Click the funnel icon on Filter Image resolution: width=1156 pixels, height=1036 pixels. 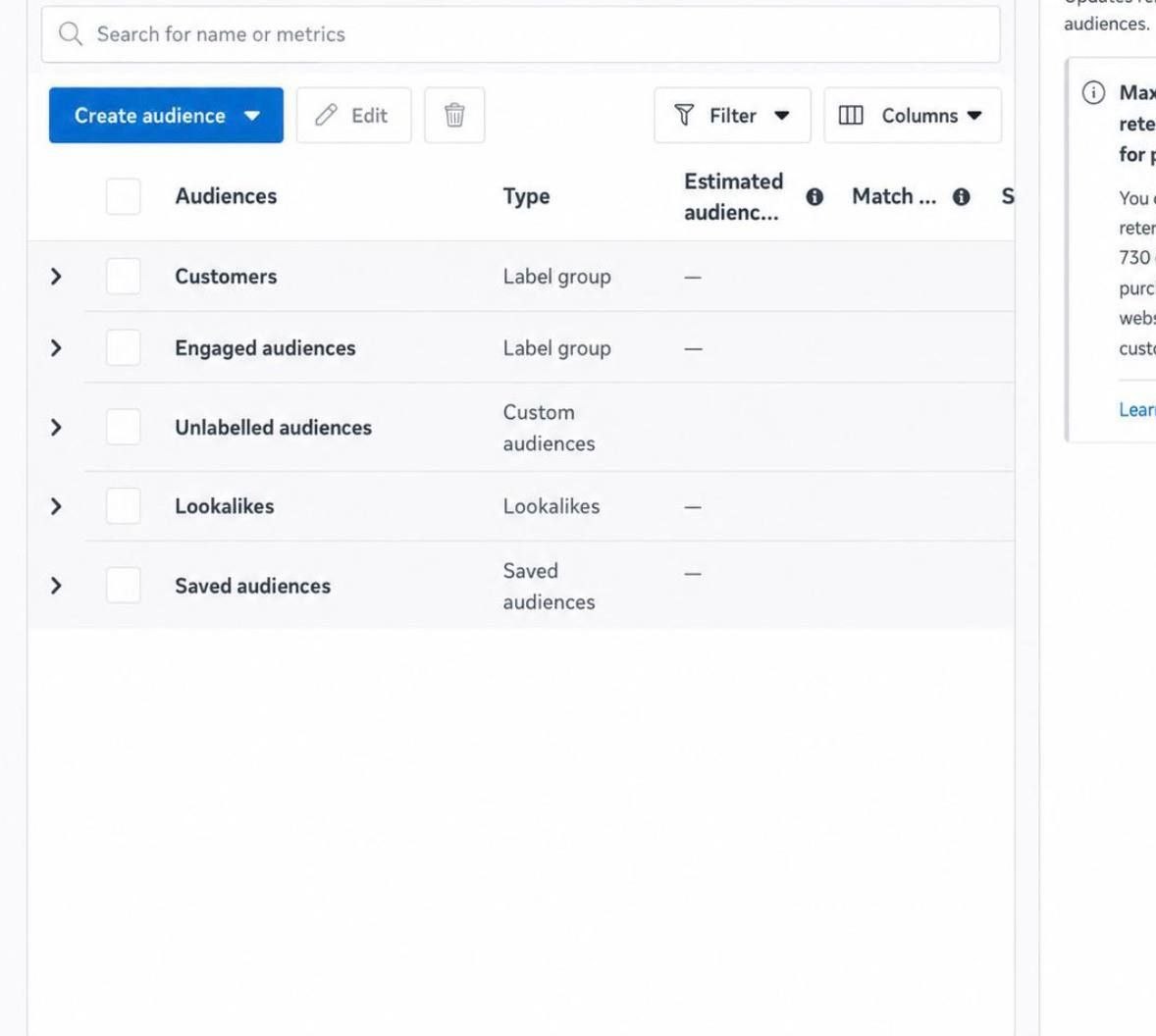(x=684, y=115)
